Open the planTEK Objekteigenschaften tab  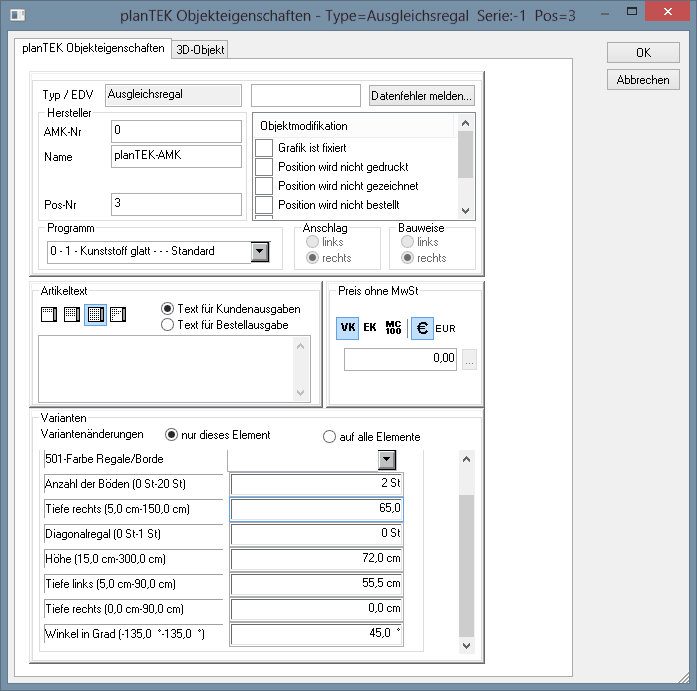point(94,48)
